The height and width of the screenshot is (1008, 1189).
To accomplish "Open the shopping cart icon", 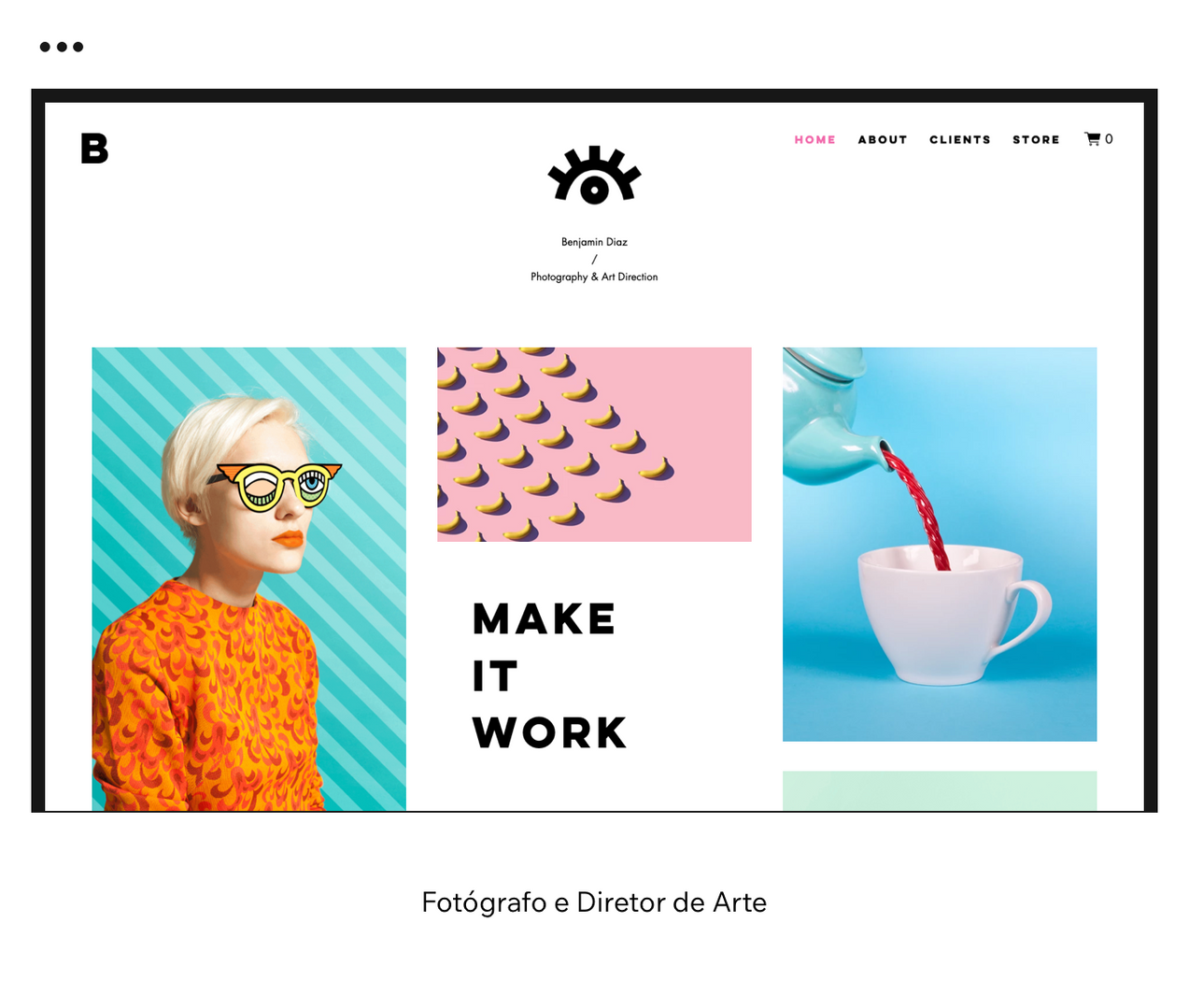I will [1092, 139].
